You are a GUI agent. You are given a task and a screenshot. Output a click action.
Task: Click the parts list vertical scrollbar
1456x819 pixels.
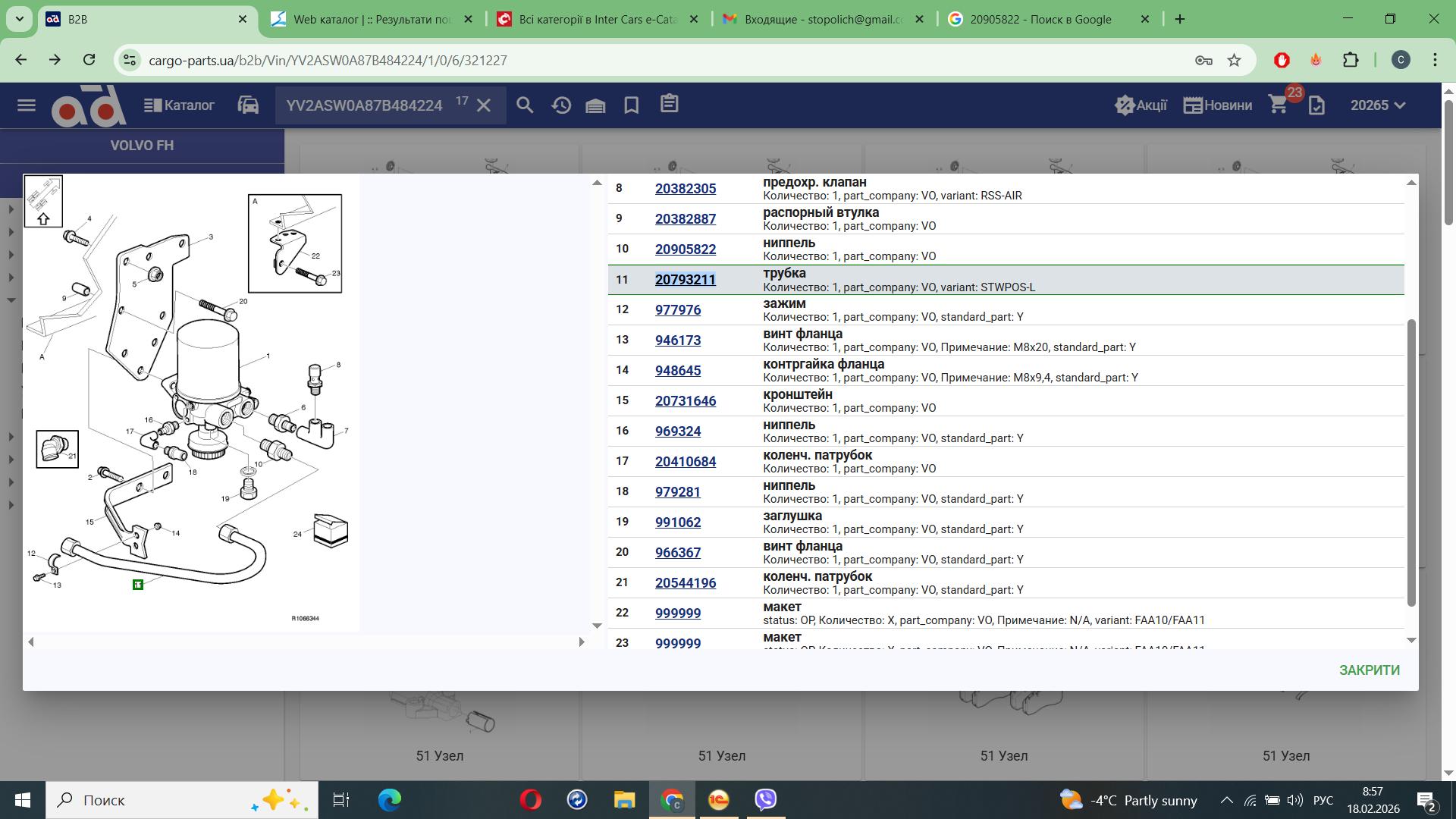(1410, 463)
